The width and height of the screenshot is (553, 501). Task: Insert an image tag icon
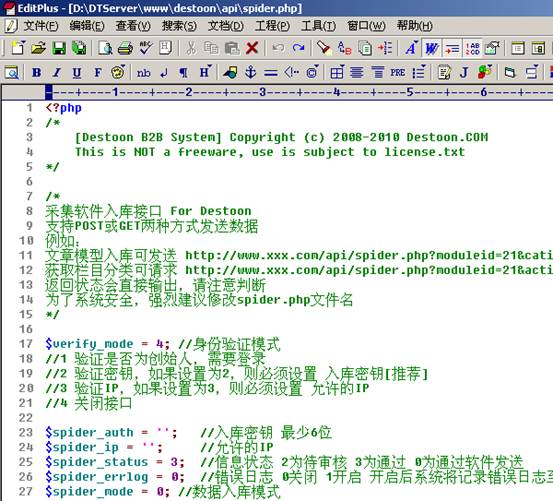(x=230, y=73)
